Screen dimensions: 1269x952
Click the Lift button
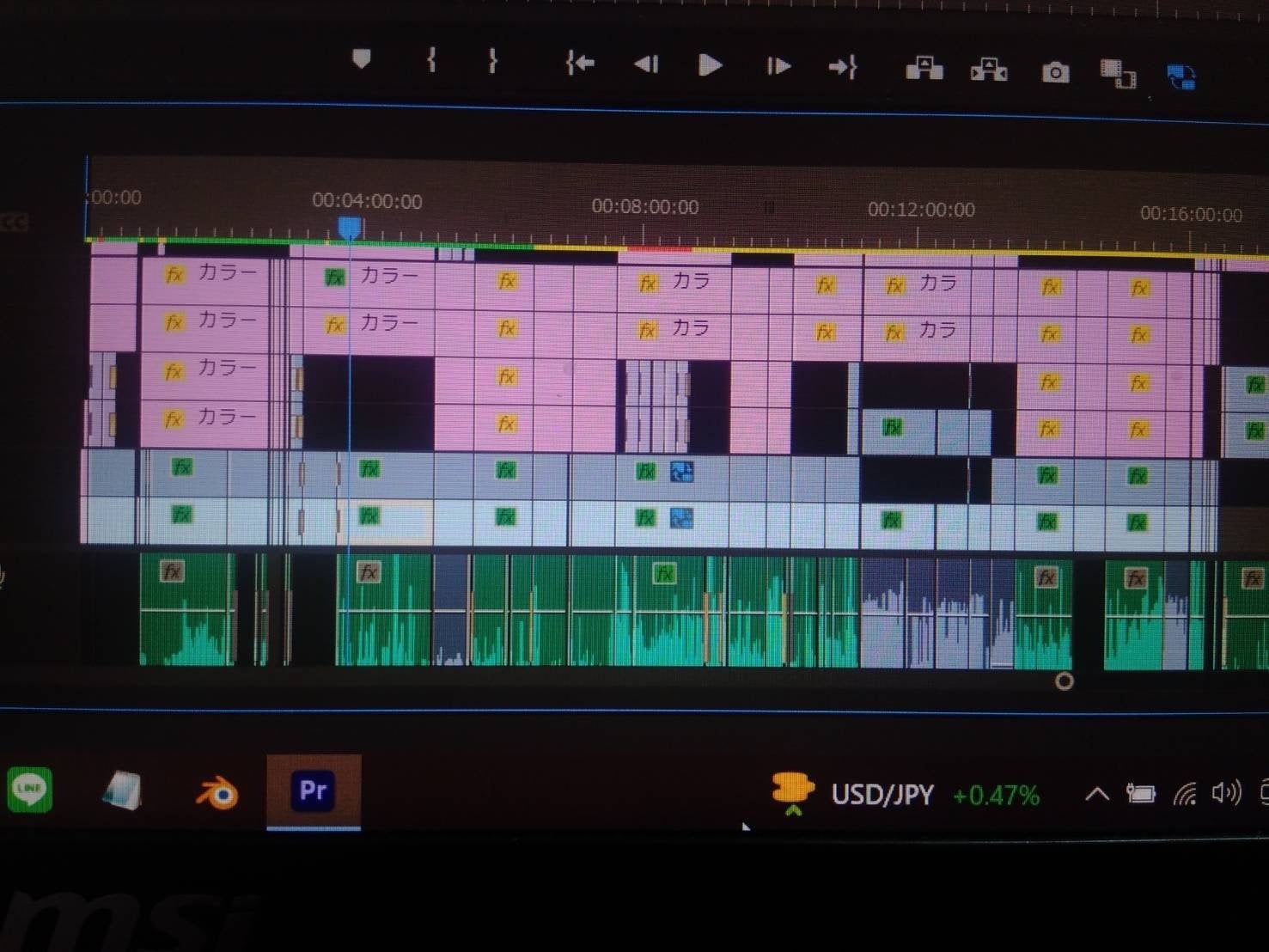click(924, 69)
